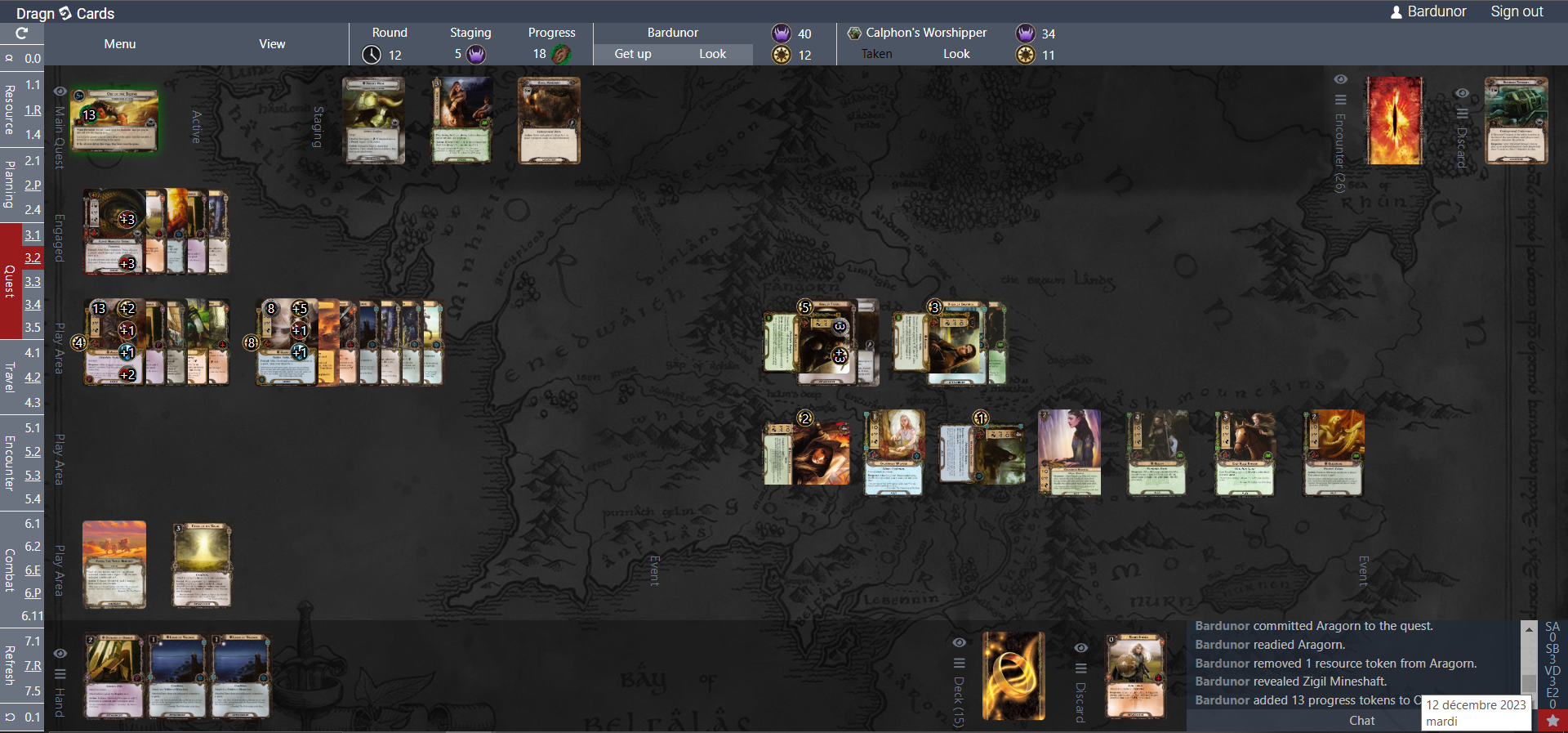Jump to step 1.R
The height and width of the screenshot is (733, 1568).
pyautogui.click(x=33, y=110)
